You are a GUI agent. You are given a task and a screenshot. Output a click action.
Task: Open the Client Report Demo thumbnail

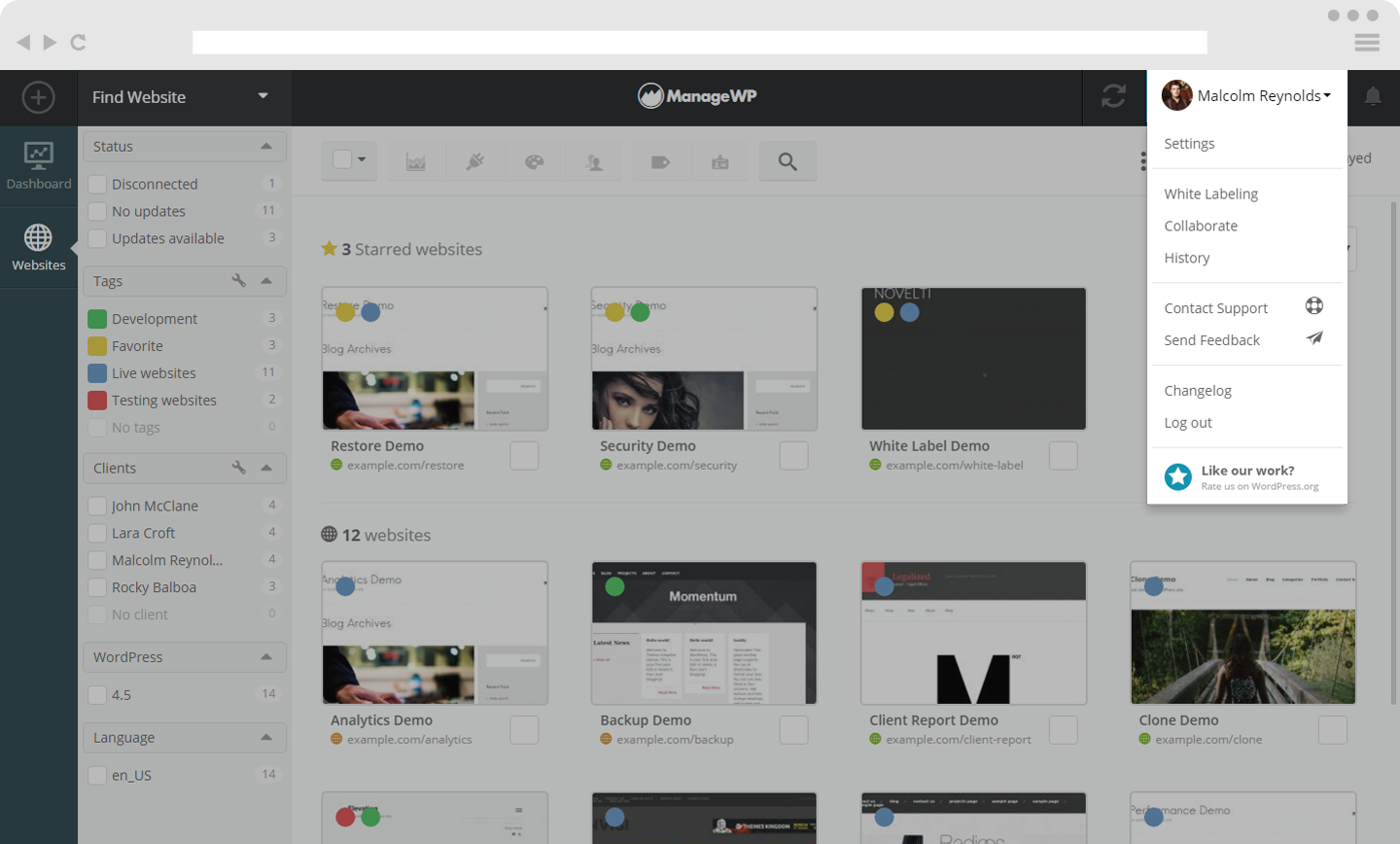[973, 632]
